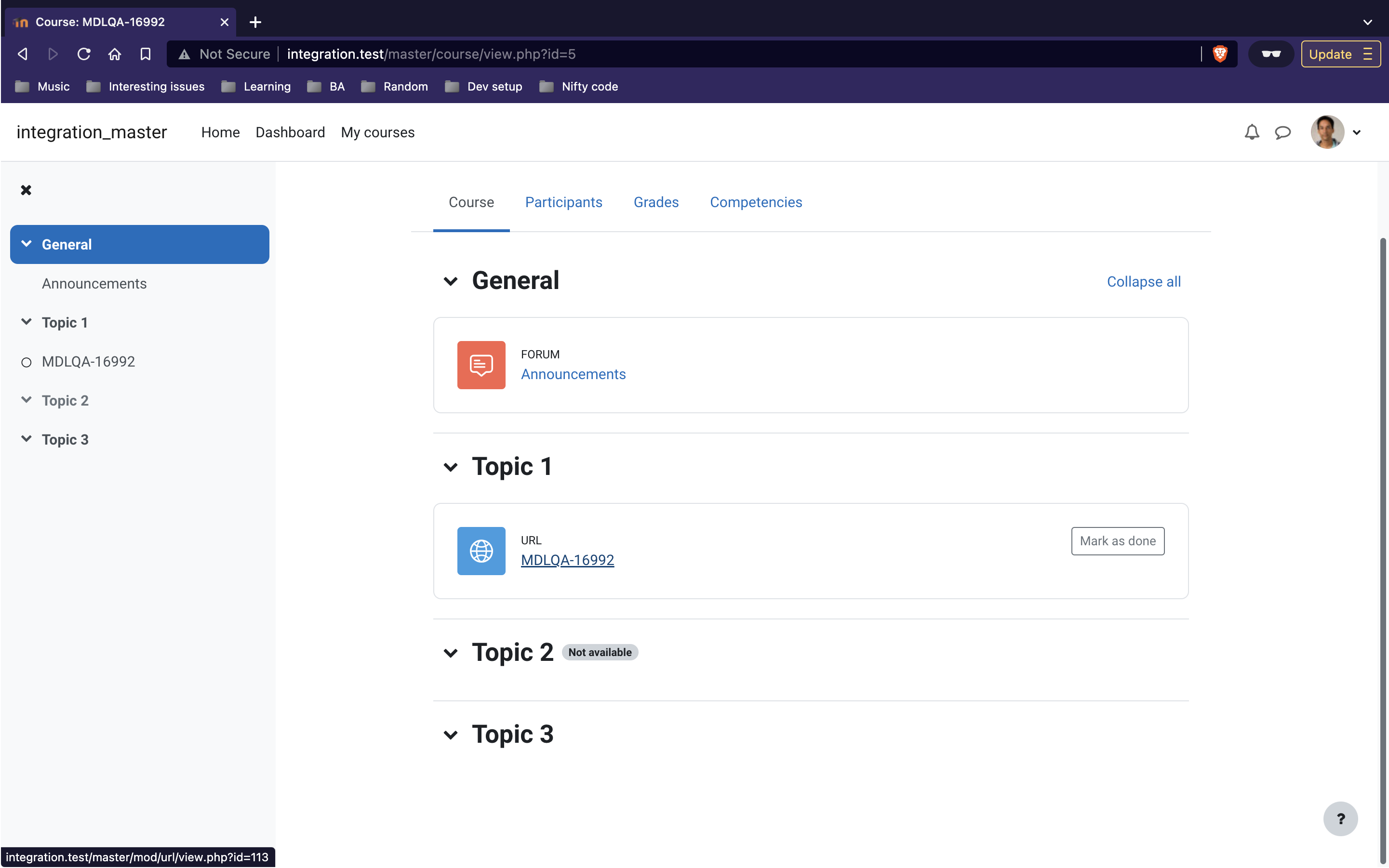
Task: Open the Announcements forum link
Action: [573, 374]
